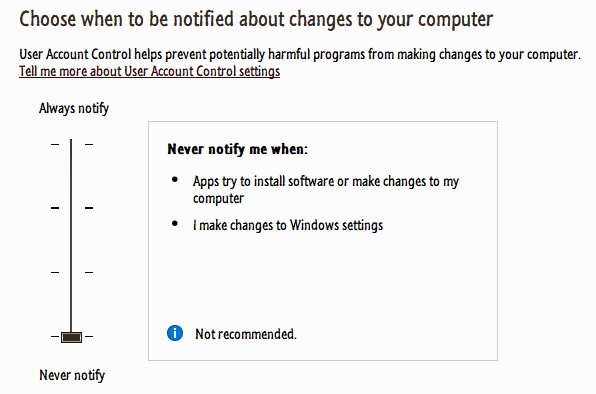
Task: Click the 'Apps try to install software' bullet text
Action: [x=326, y=190]
